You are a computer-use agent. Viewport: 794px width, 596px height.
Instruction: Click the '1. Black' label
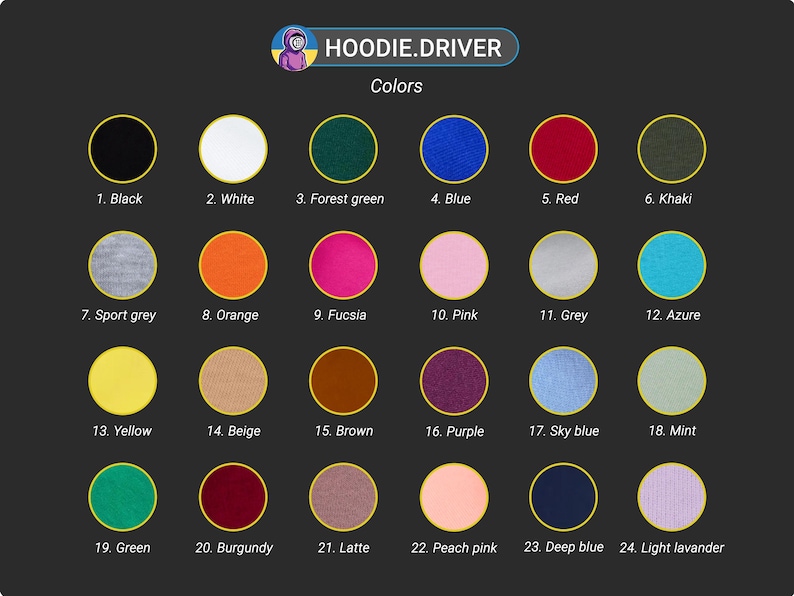click(x=120, y=199)
